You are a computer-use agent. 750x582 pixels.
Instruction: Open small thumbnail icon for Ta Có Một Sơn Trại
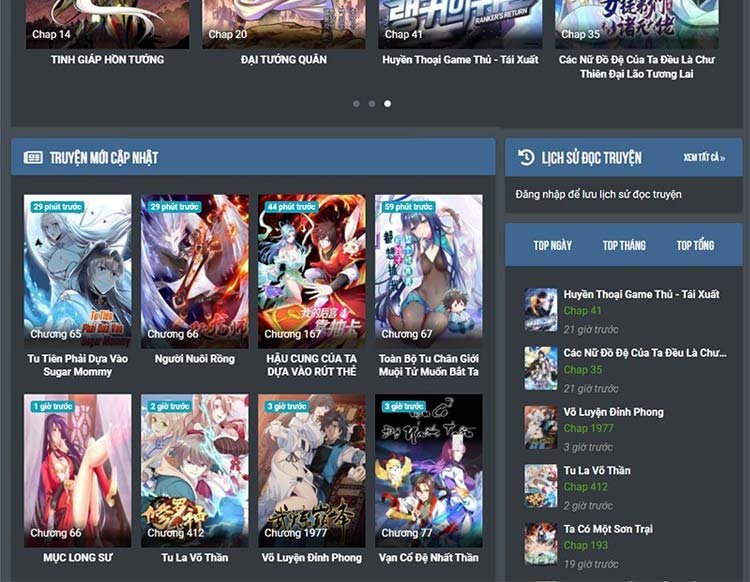coord(541,544)
